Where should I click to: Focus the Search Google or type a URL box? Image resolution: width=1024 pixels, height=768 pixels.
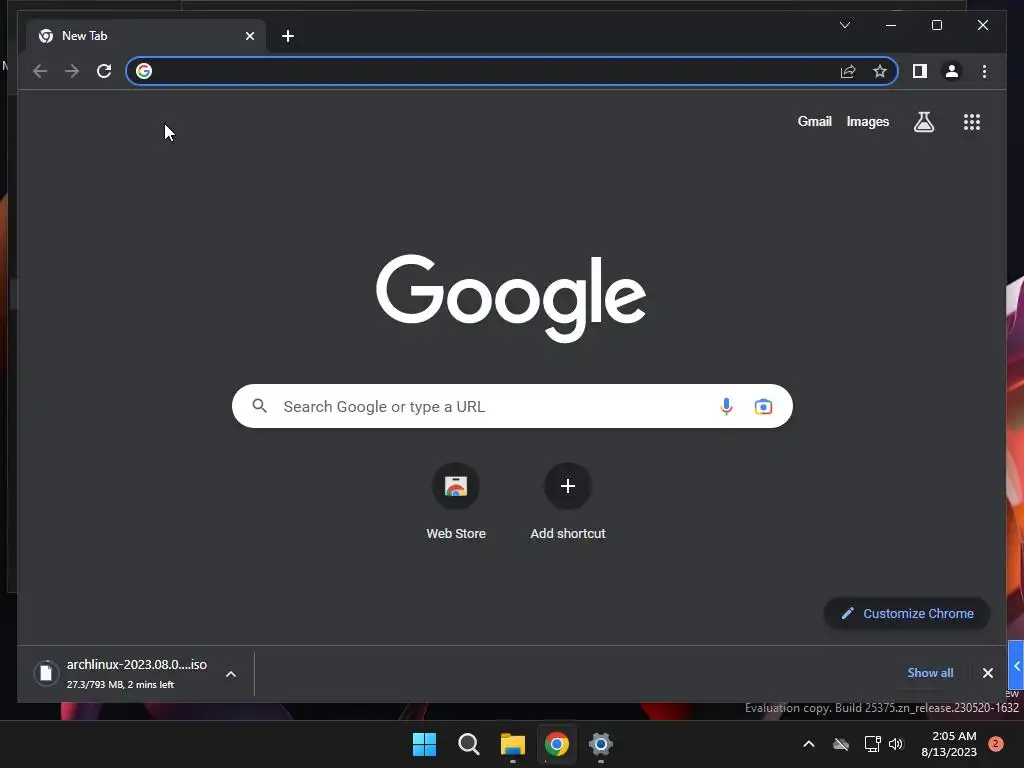[512, 406]
